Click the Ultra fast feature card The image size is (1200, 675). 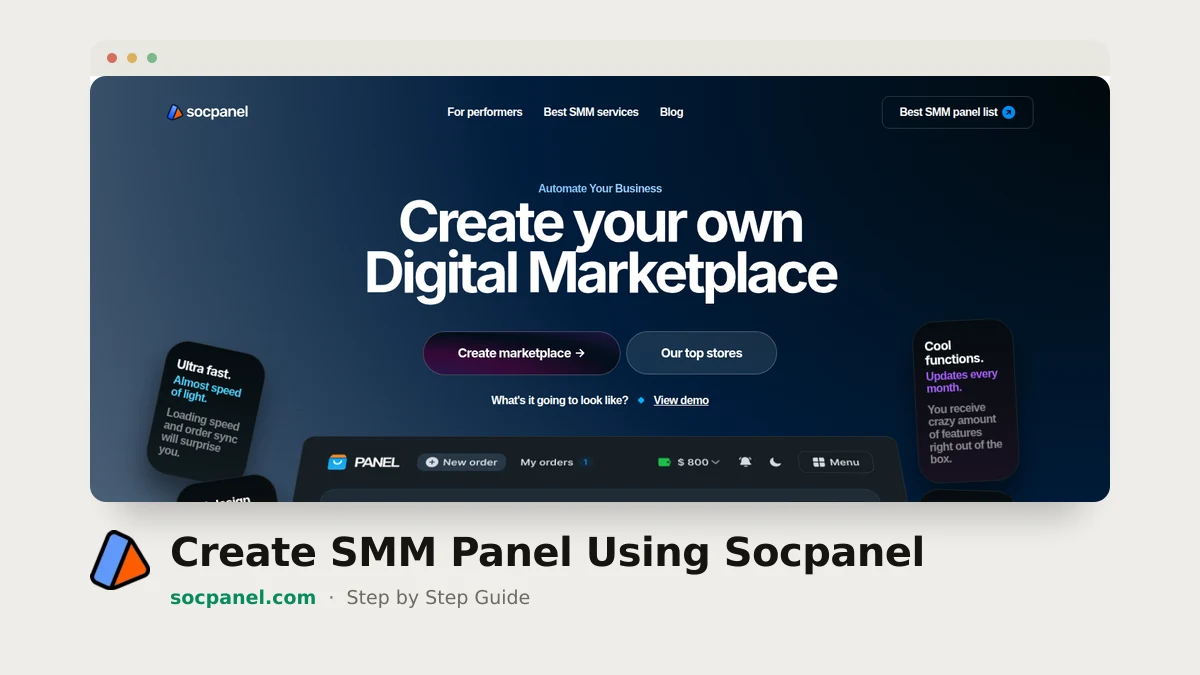pyautogui.click(x=206, y=410)
